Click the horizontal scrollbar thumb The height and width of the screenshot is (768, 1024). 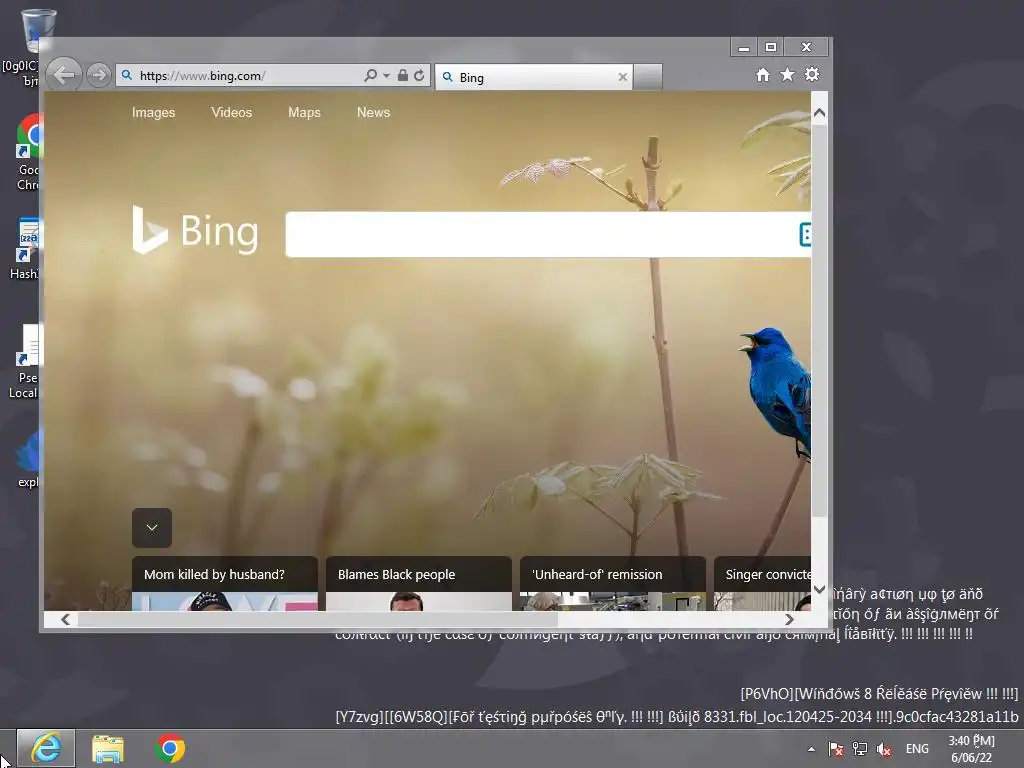click(317, 619)
